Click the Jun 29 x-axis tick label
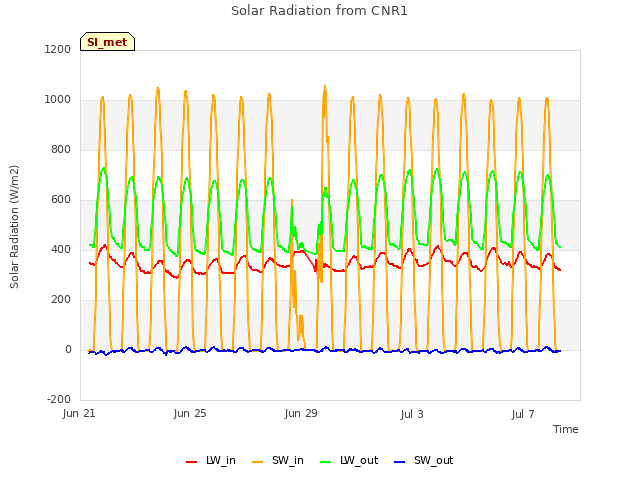 (301, 414)
